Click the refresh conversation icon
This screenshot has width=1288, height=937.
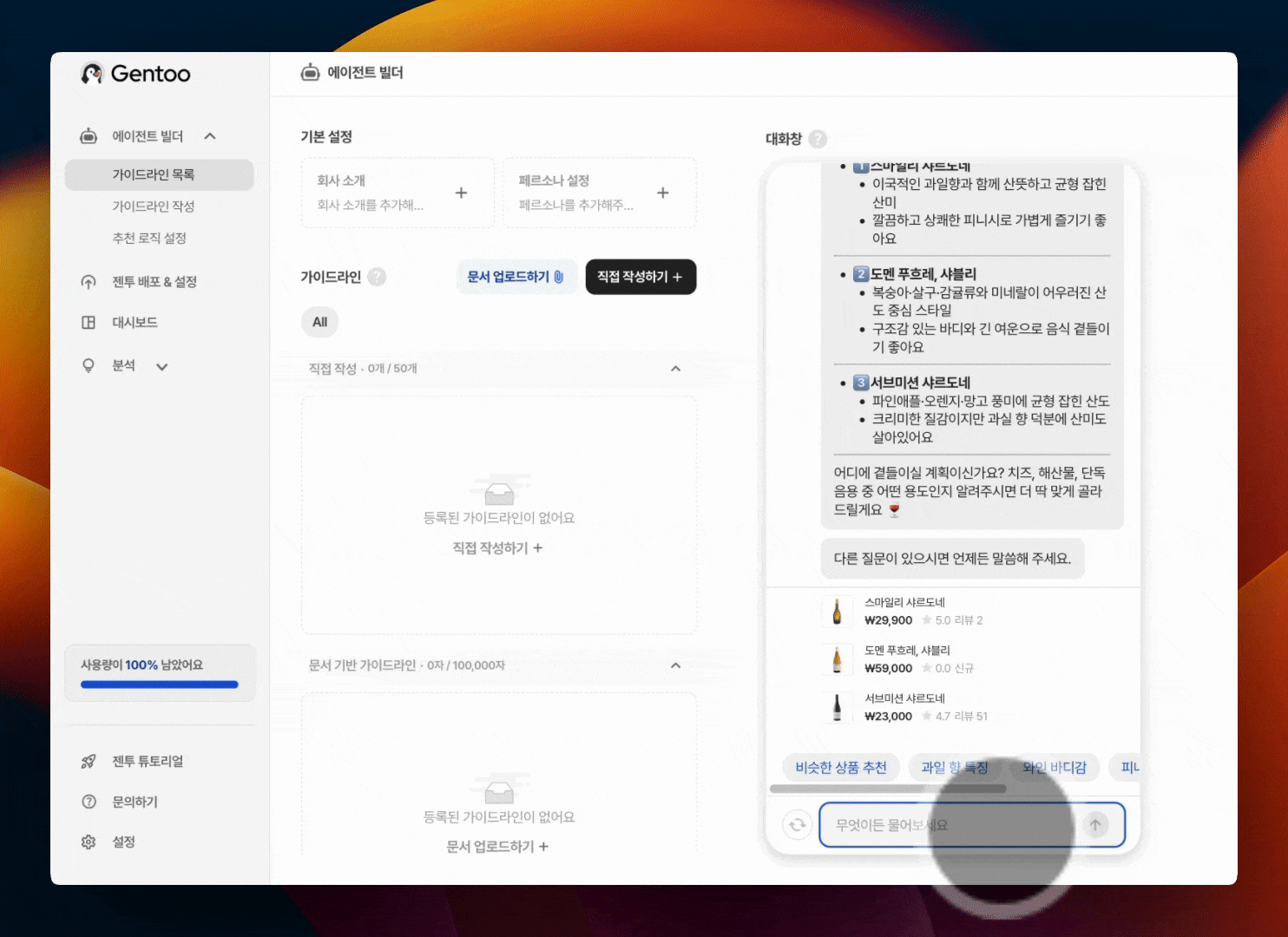pyautogui.click(x=797, y=824)
